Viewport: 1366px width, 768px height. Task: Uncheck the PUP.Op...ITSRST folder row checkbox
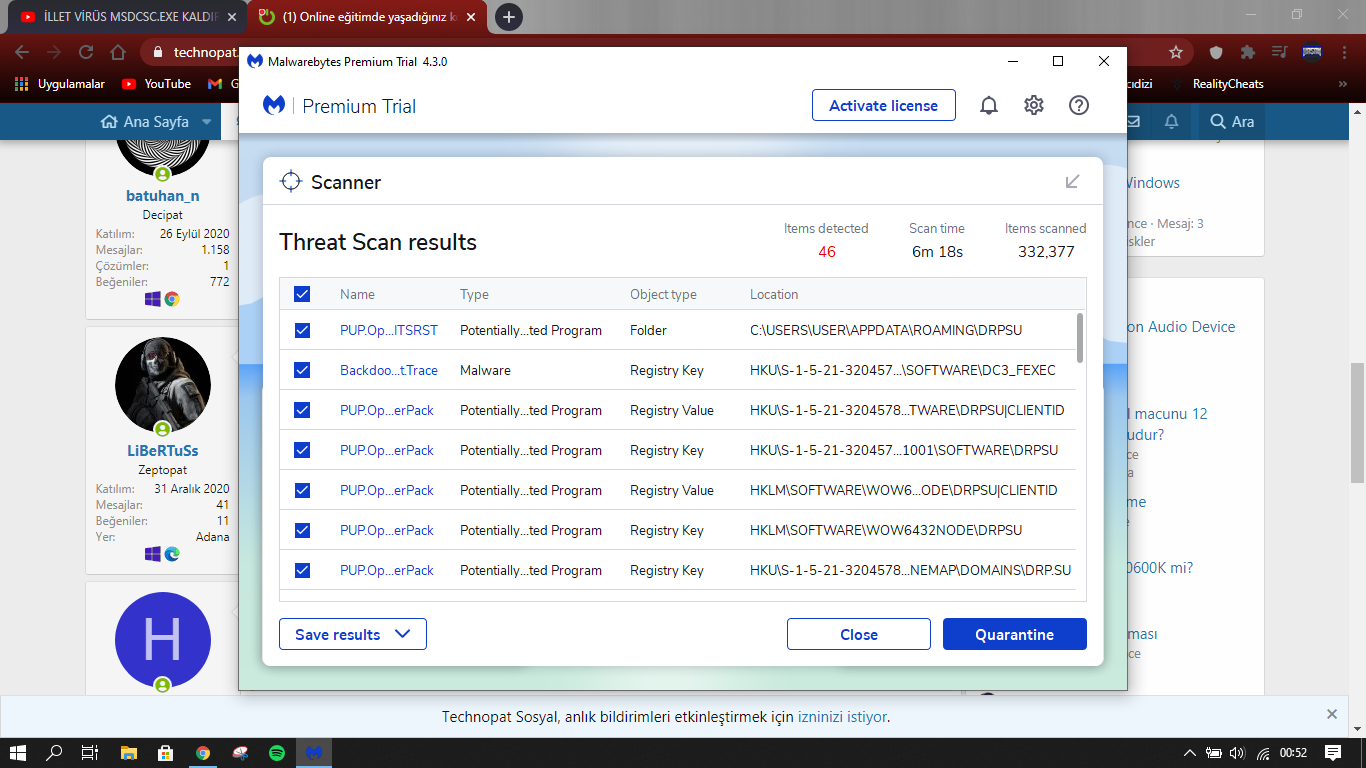coord(302,330)
